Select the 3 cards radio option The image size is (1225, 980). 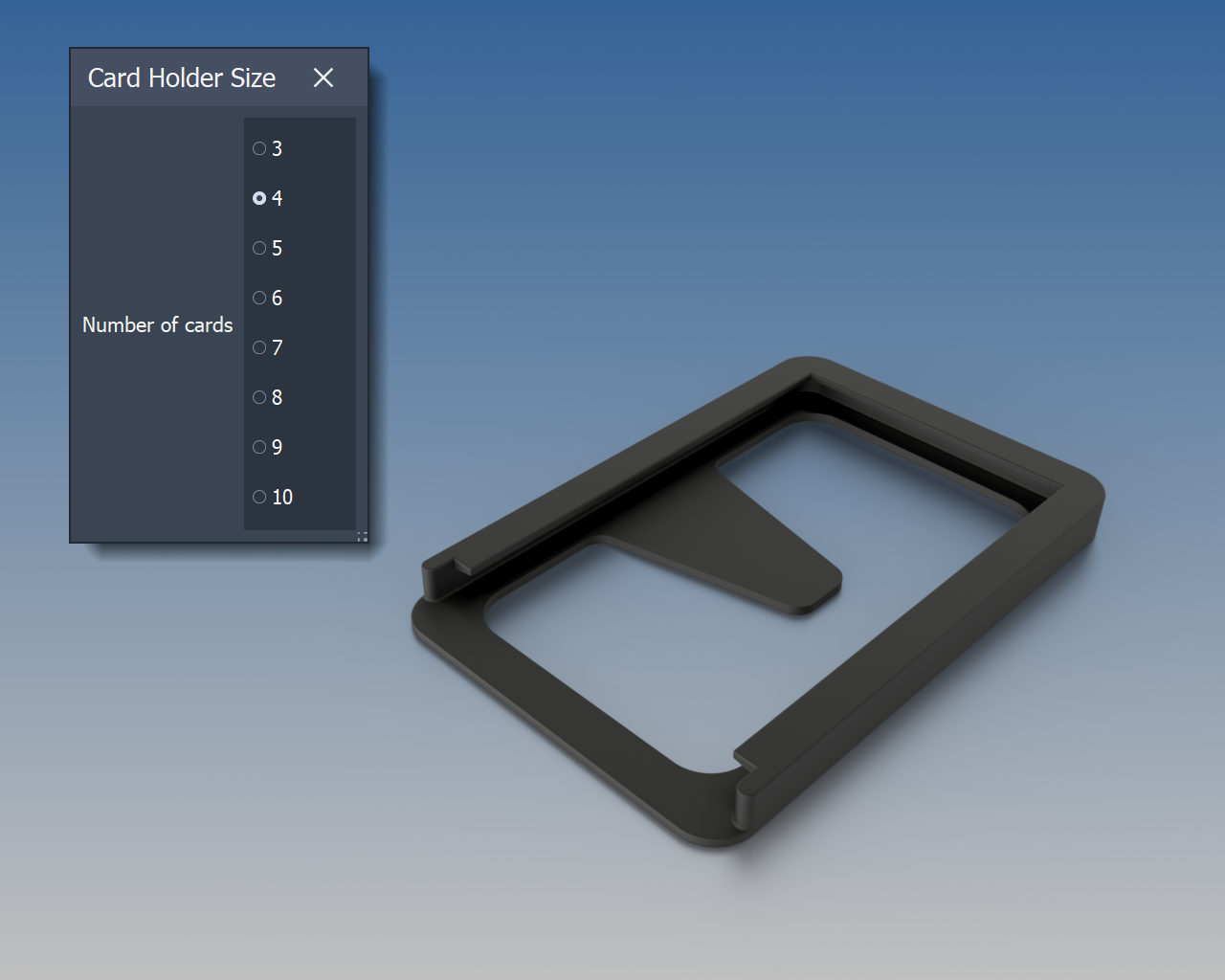tap(259, 148)
